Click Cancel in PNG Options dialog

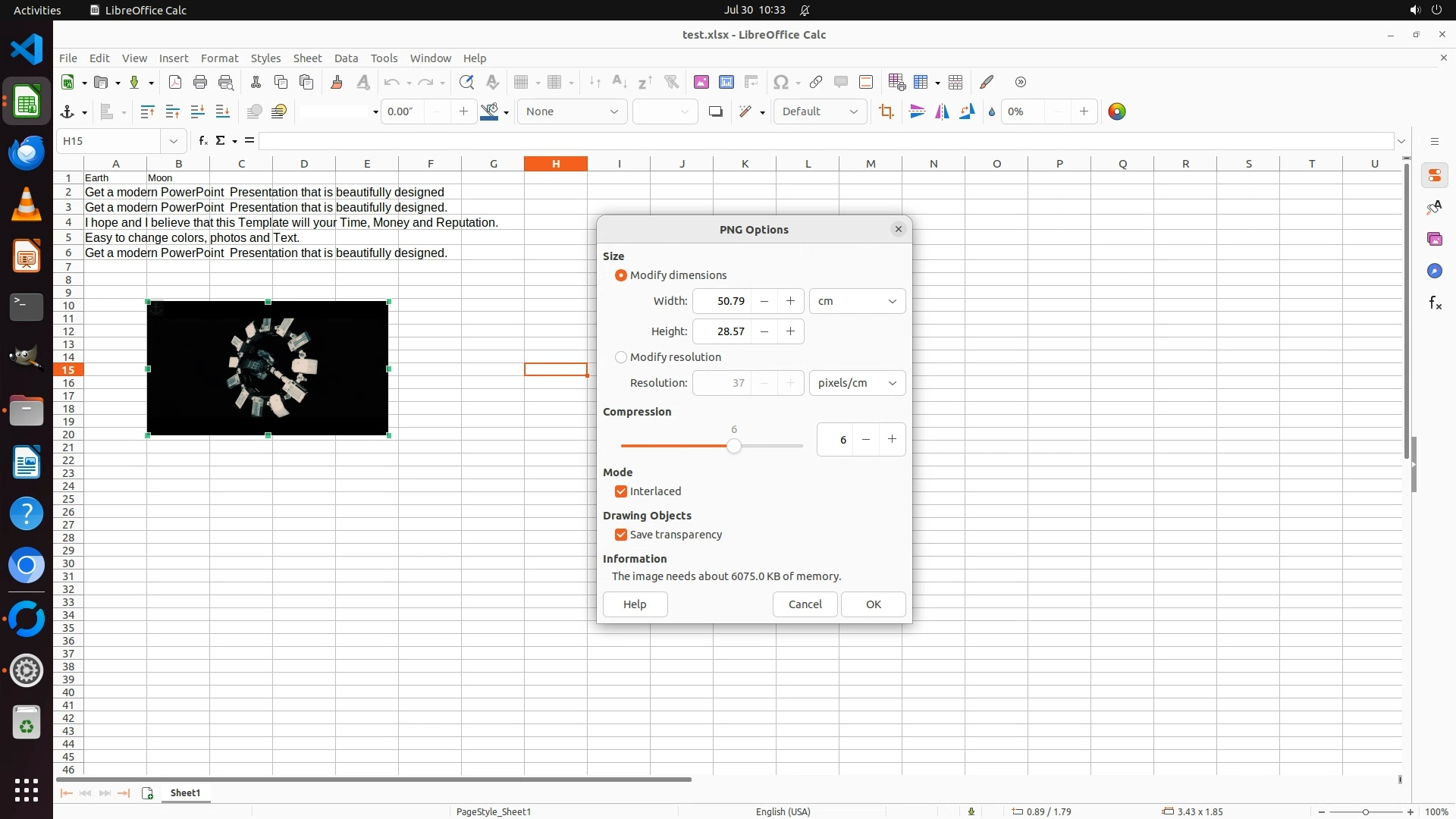coord(805,604)
